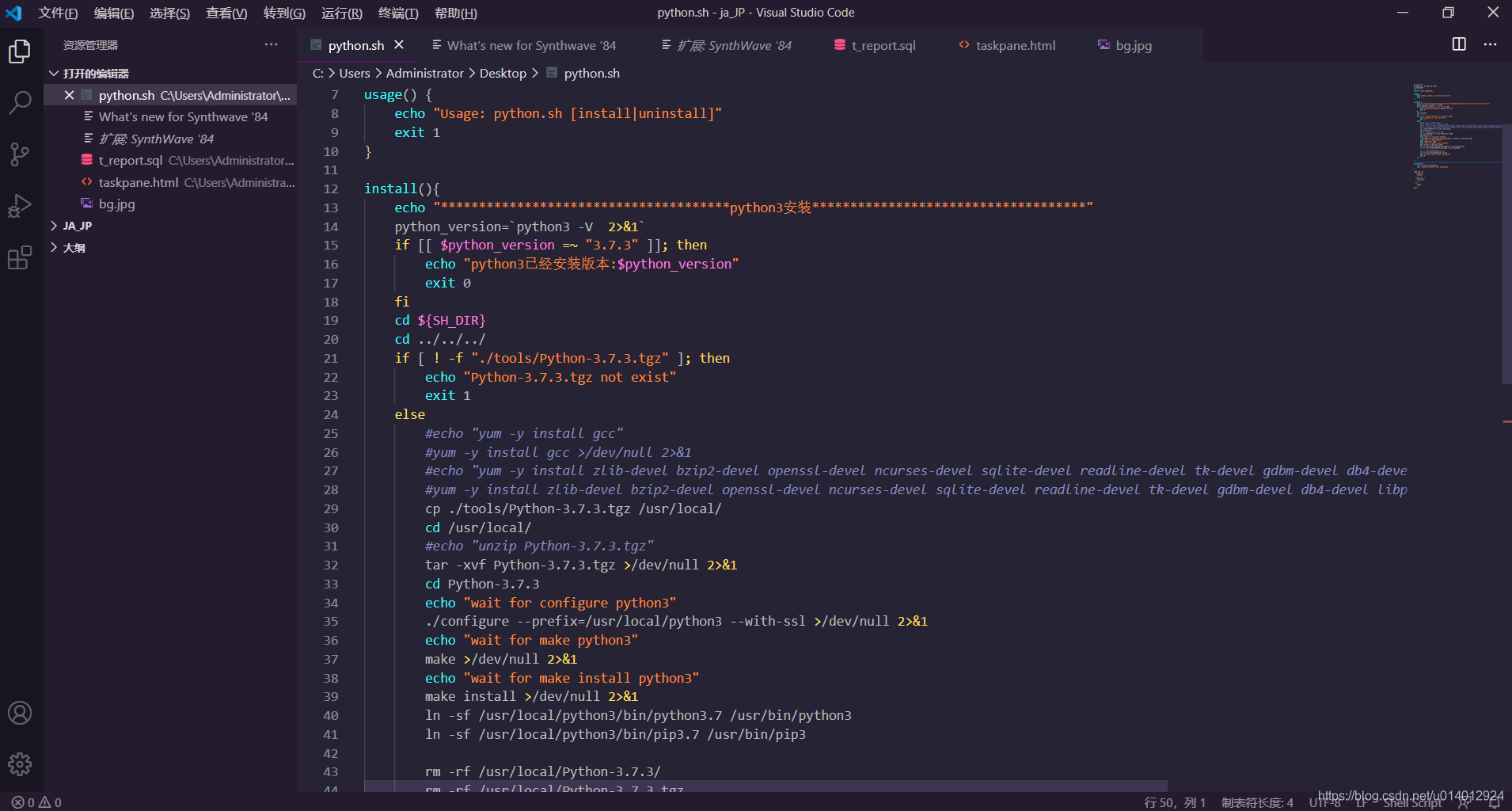Close the python.sh tab

[x=399, y=45]
